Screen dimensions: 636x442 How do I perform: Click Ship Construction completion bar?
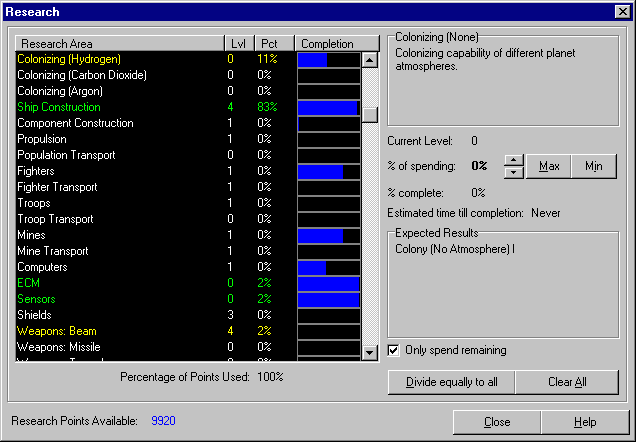coord(329,107)
